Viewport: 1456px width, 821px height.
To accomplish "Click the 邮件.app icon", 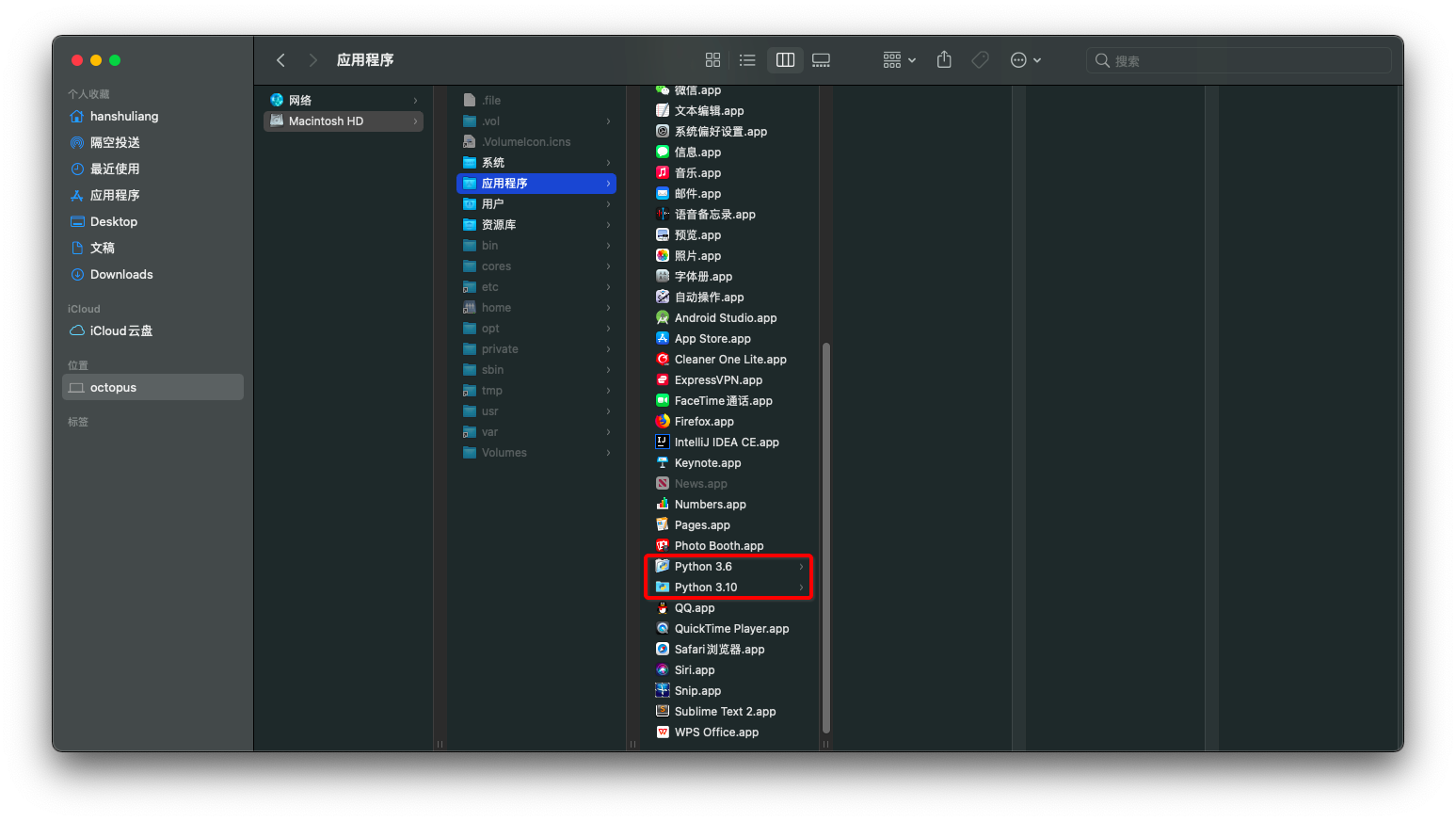I will pyautogui.click(x=663, y=194).
